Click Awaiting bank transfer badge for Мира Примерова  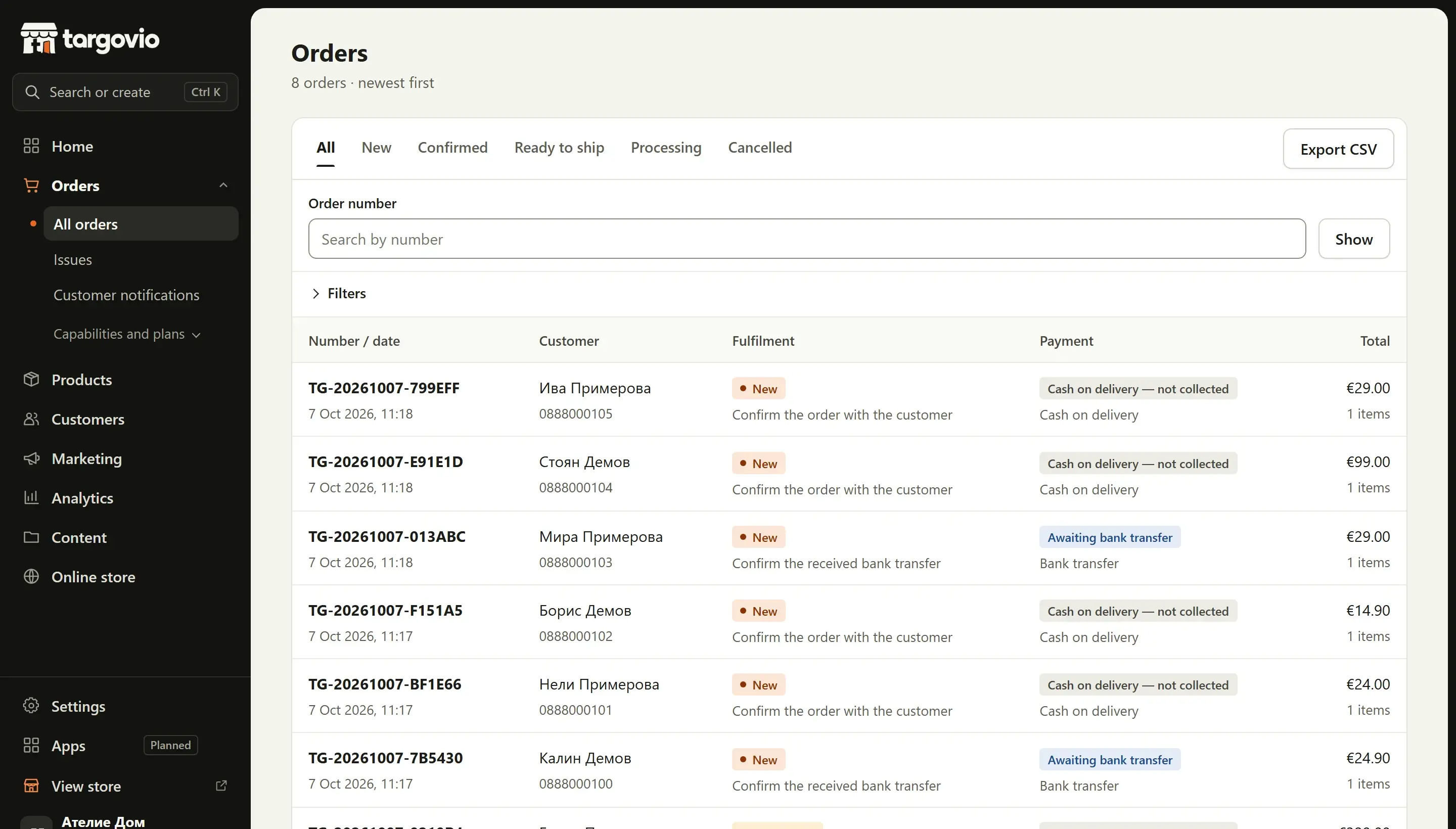[x=1109, y=537]
